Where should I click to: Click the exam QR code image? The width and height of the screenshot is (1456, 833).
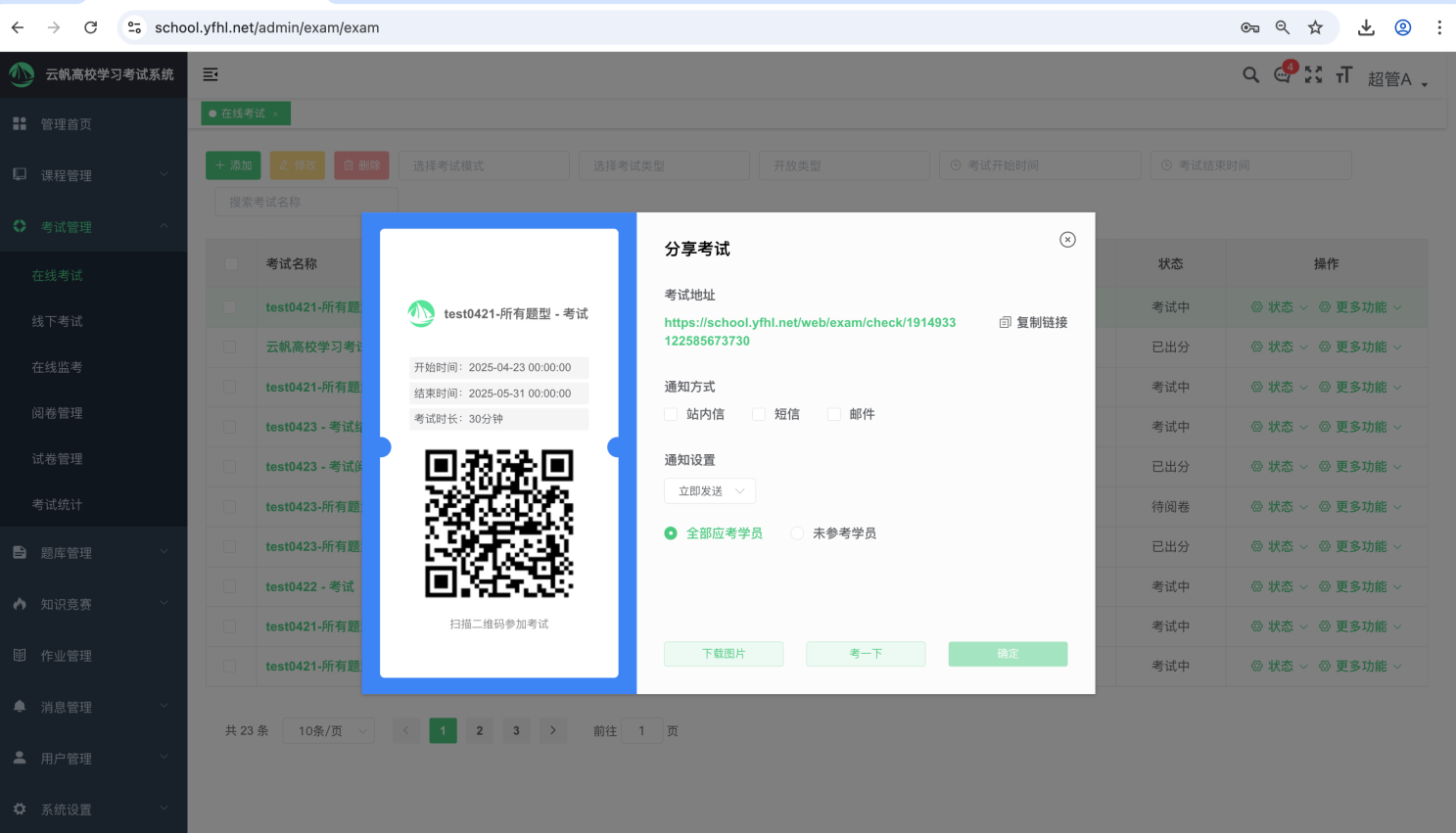(x=499, y=524)
